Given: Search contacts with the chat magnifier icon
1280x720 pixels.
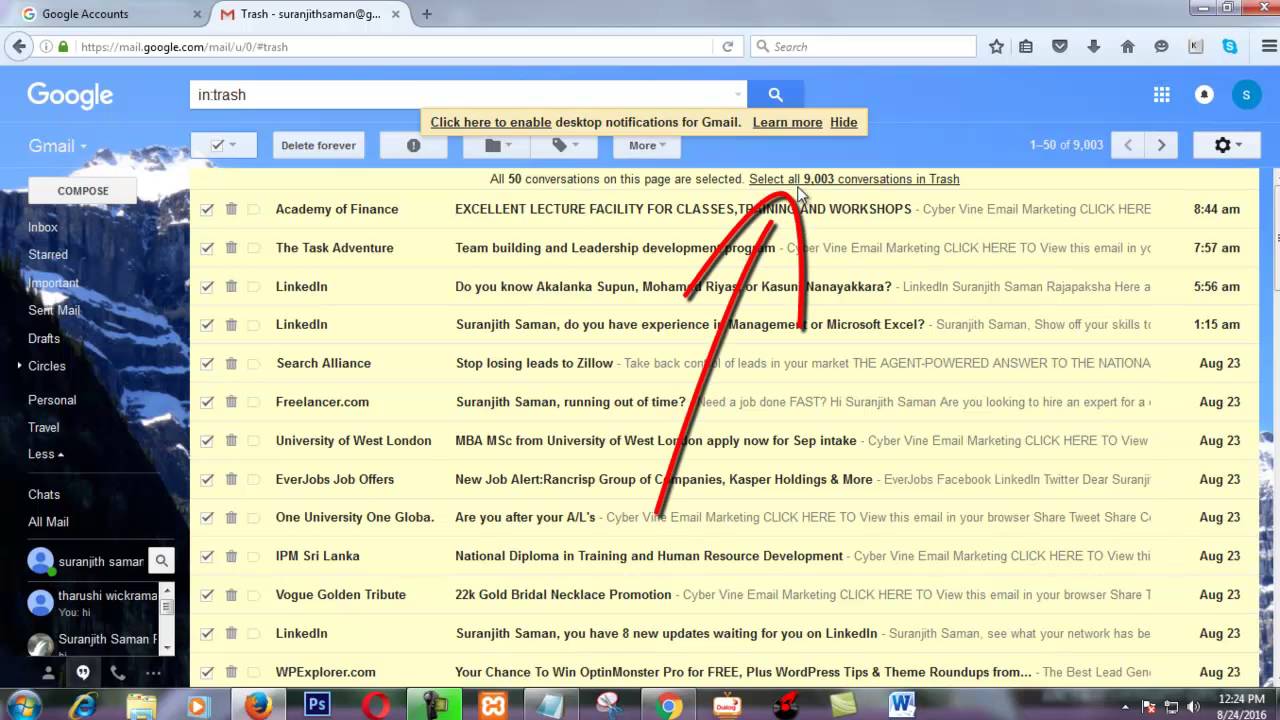Looking at the screenshot, I should click(161, 561).
